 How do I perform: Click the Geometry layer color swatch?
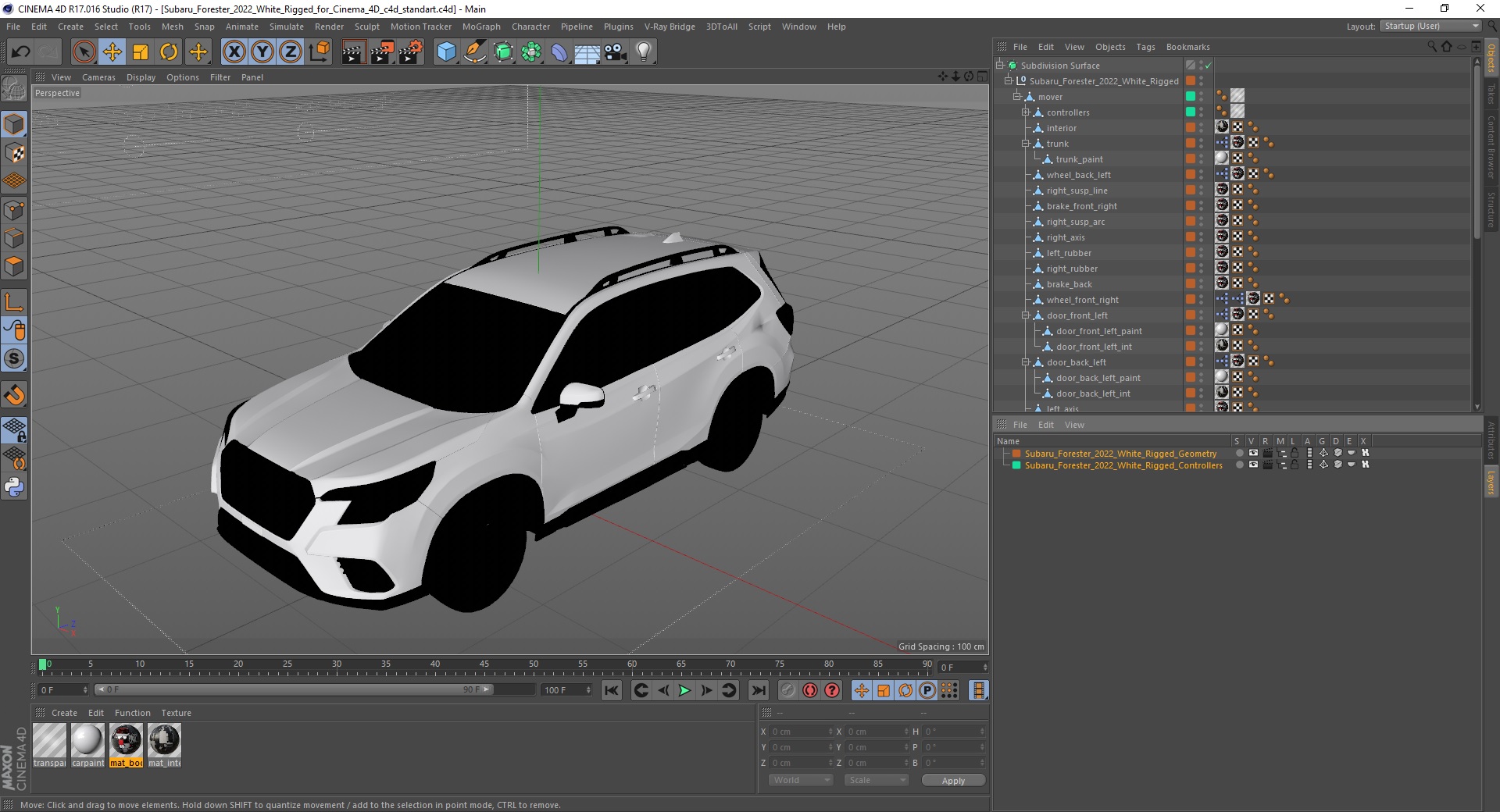point(1016,454)
